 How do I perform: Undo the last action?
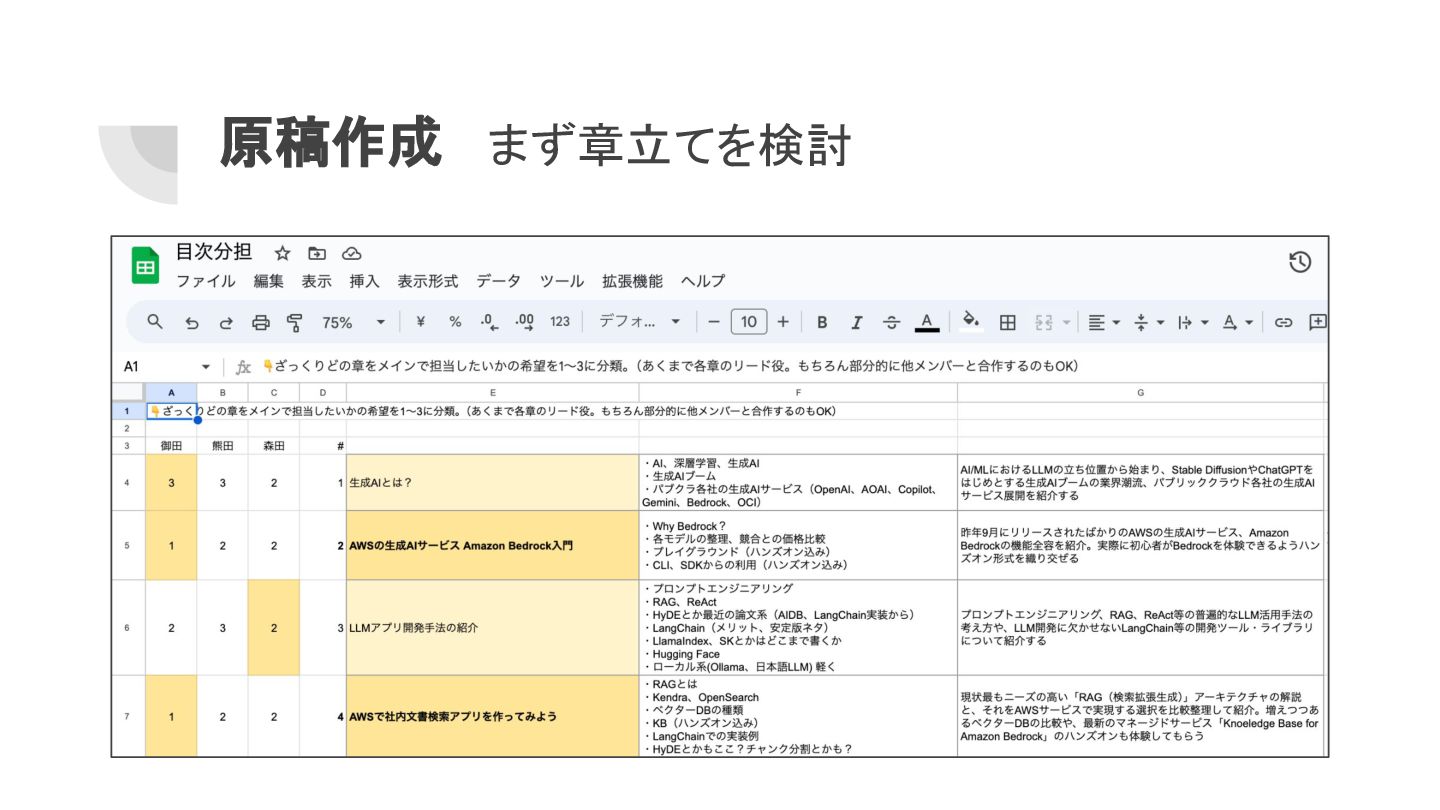click(x=191, y=322)
